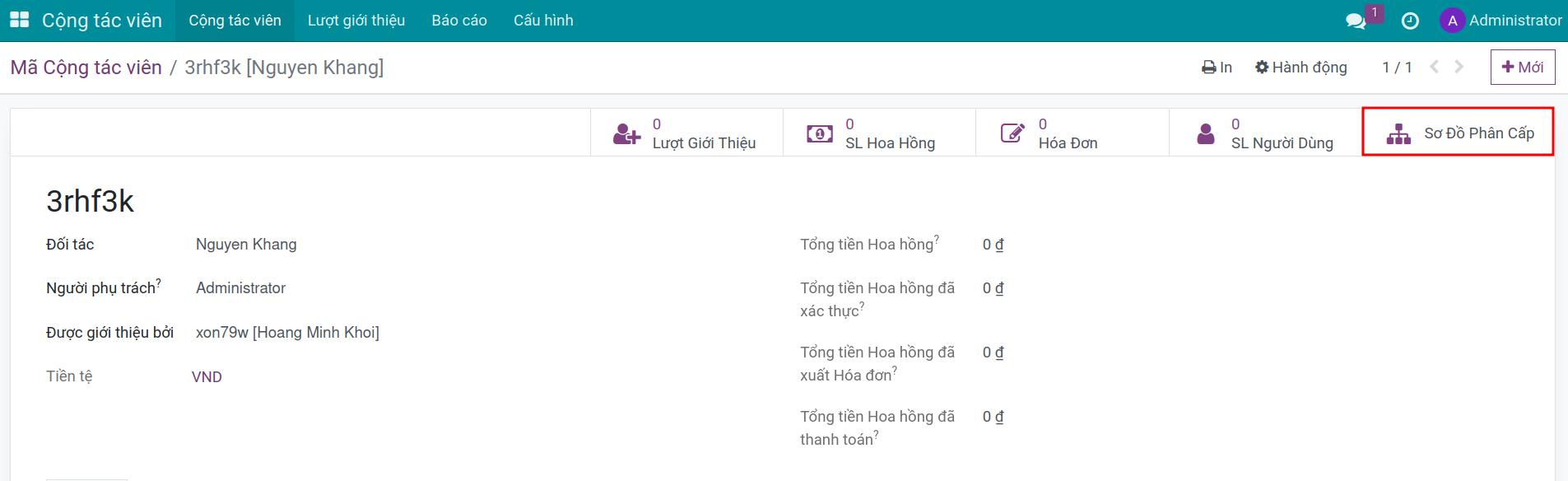This screenshot has height=481, width=1568.
Task: Click the Được giới thiệu bởi label
Action: 109,333
